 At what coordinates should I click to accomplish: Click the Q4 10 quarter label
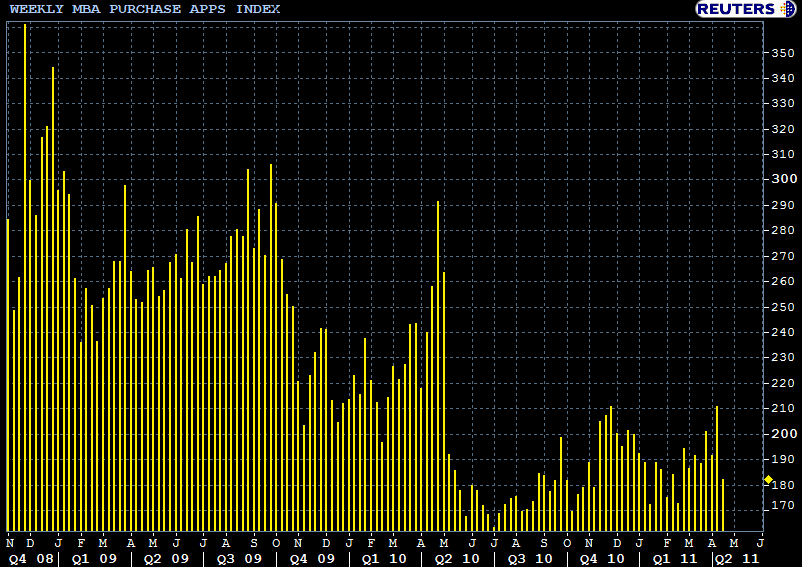pyautogui.click(x=603, y=559)
